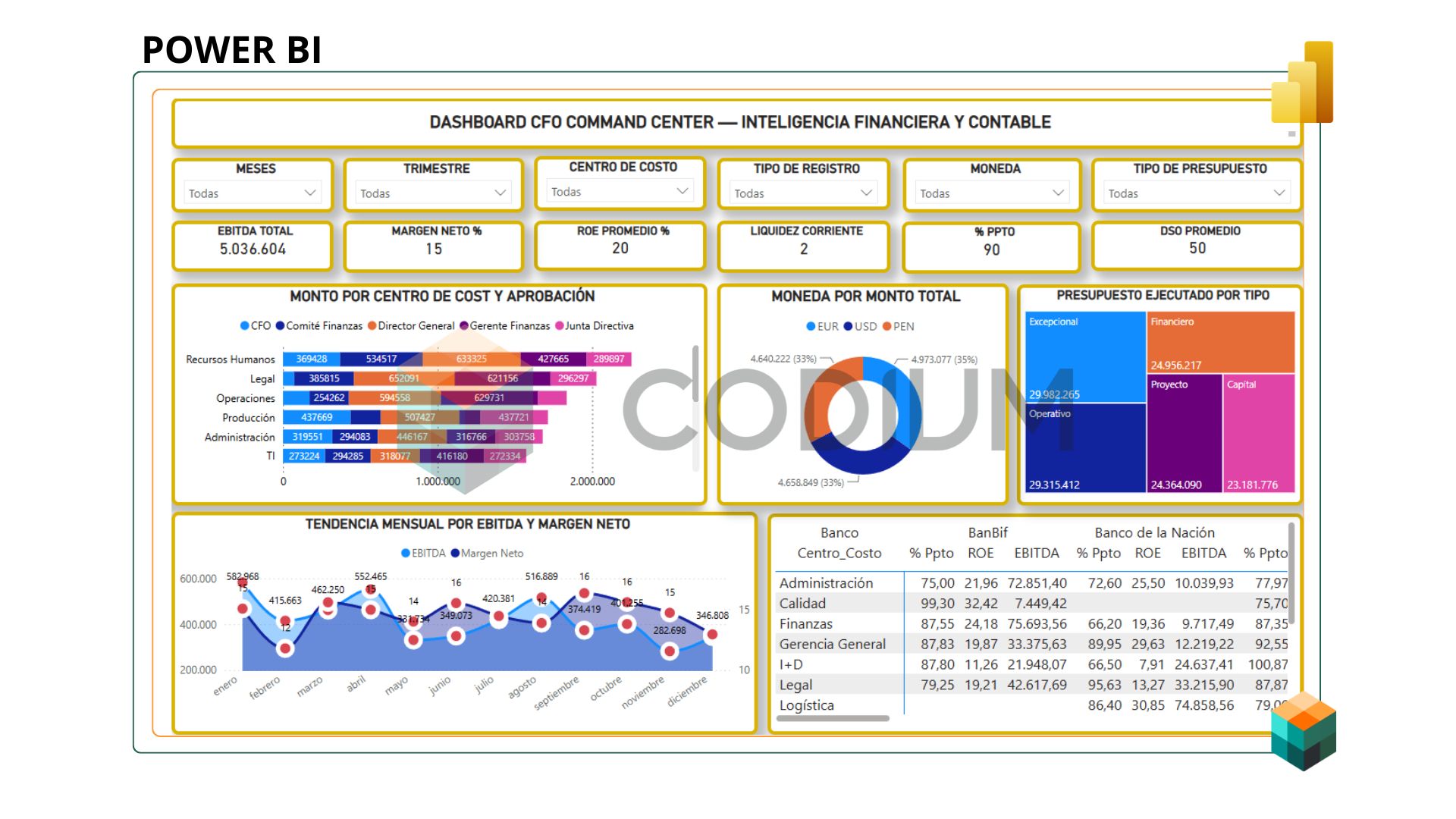
Task: Click the % PPTO card
Action: (992, 246)
